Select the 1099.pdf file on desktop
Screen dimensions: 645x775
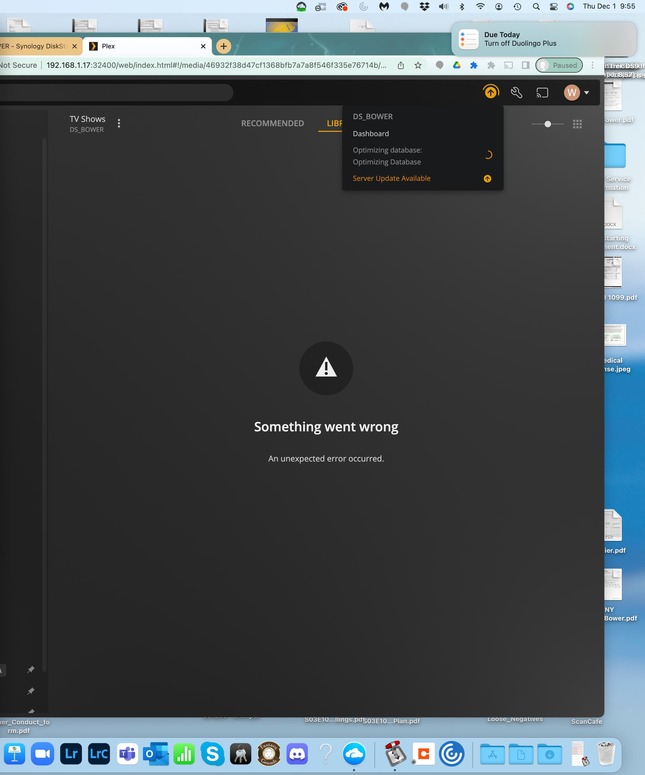[616, 279]
